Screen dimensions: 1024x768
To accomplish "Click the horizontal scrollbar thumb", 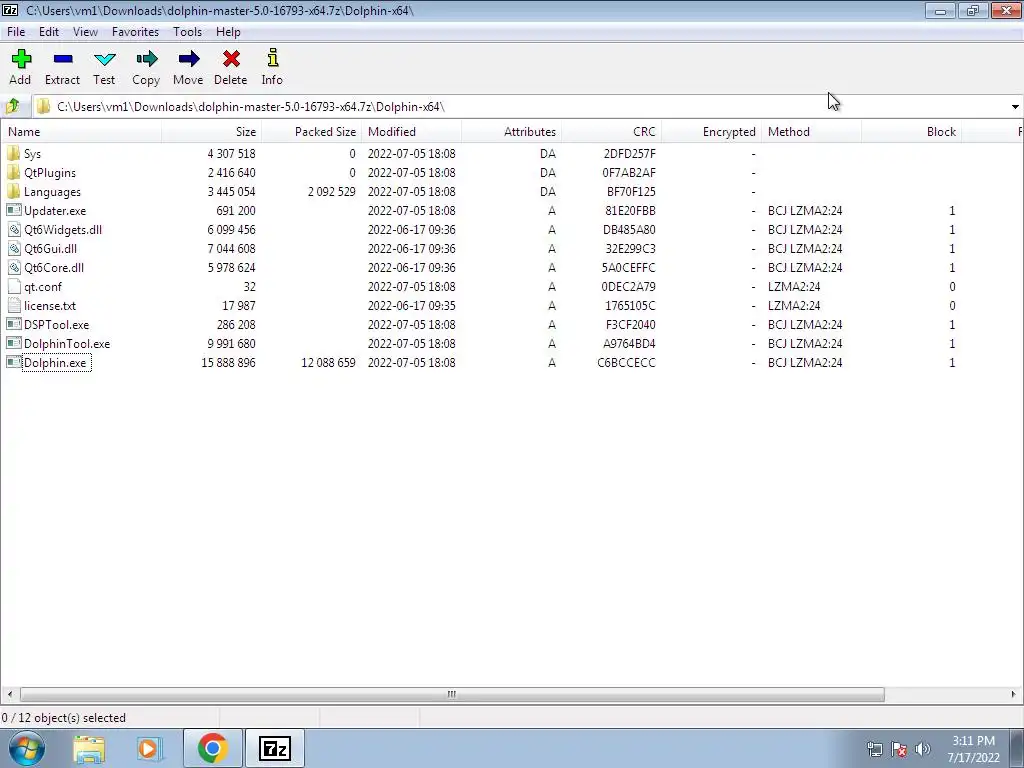I will click(452, 694).
